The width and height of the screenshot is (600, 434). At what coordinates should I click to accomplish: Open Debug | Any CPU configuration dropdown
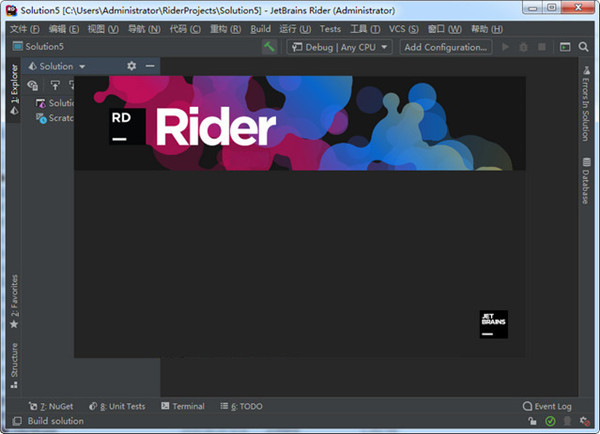click(339, 47)
